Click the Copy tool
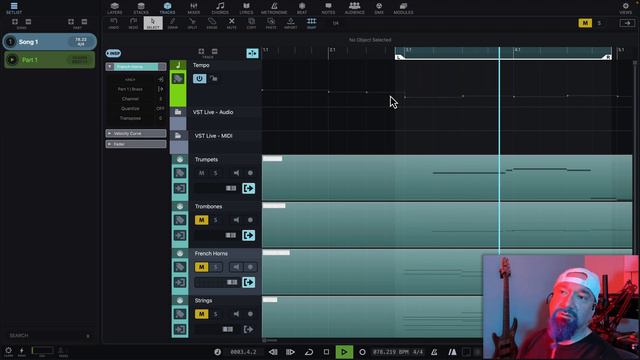The width and height of the screenshot is (640, 360). coord(251,23)
